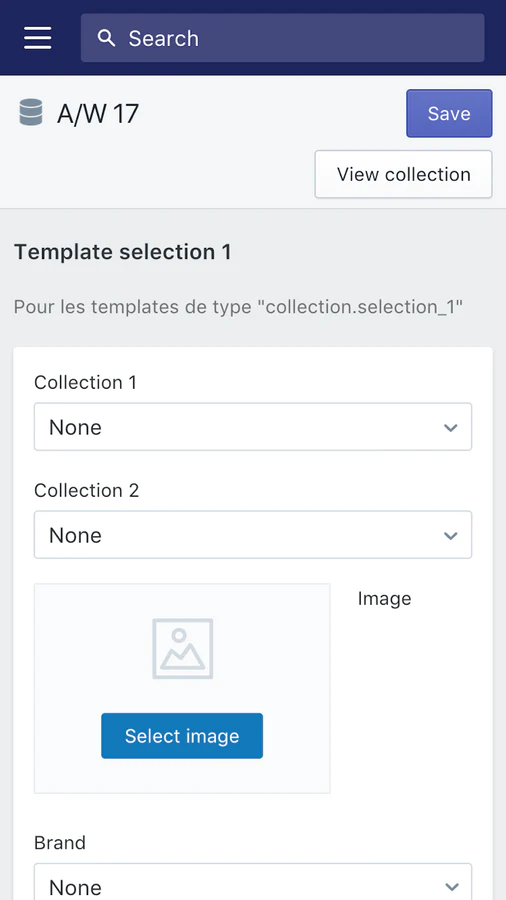This screenshot has height=900, width=506.
Task: Click the Template selection 1 heading
Action: (122, 252)
